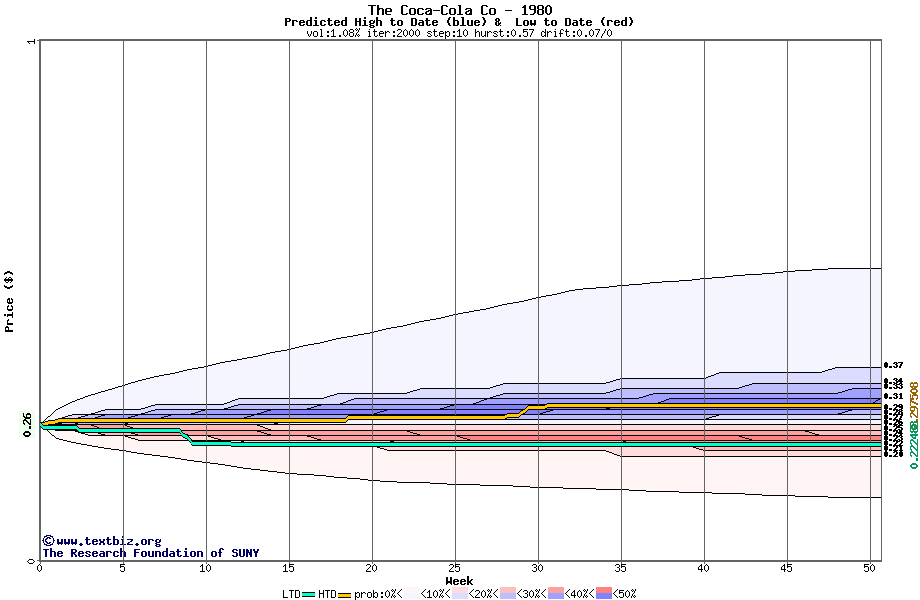
Task: Click subtitle 'Predicted High to Date (blue)'
Action: [x=386, y=22]
